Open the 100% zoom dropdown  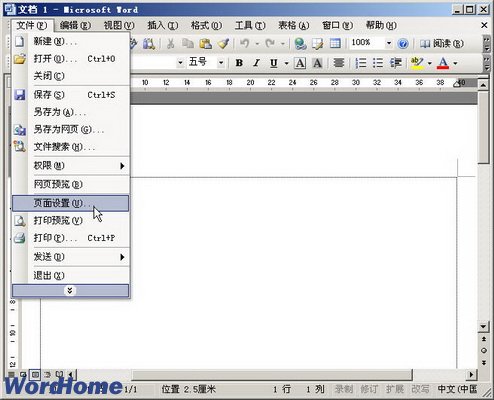pos(388,43)
